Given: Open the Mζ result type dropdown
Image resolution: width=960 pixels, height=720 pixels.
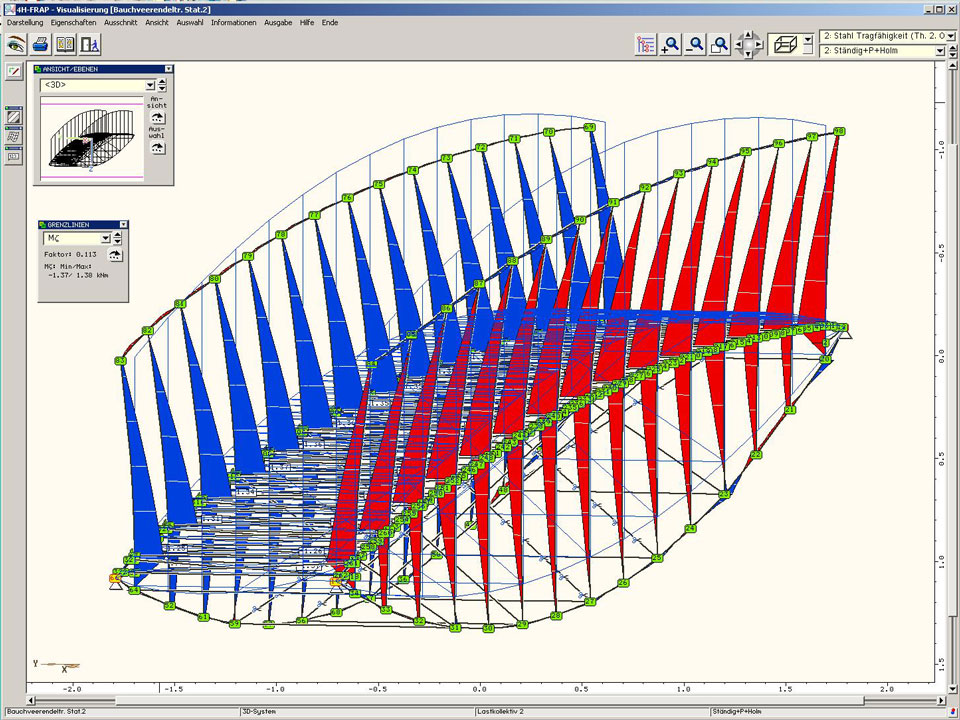Looking at the screenshot, I should click(x=104, y=239).
